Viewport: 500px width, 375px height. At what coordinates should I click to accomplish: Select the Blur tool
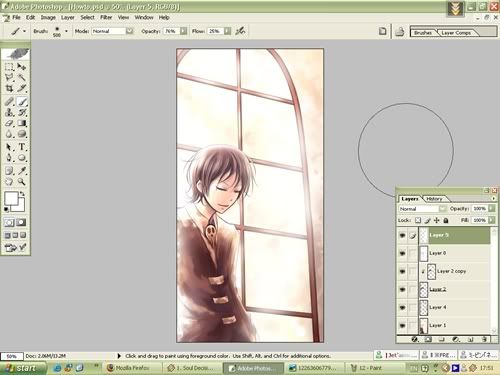[9, 134]
